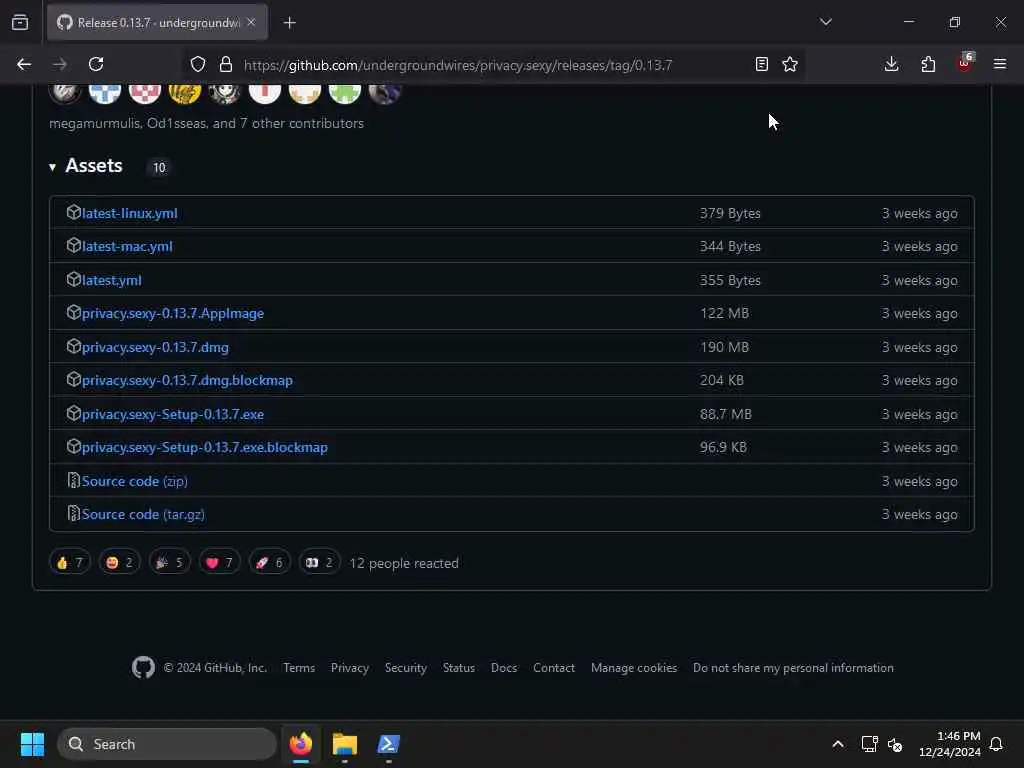The image size is (1024, 768).
Task: Open PowerShell from taskbar
Action: point(389,744)
